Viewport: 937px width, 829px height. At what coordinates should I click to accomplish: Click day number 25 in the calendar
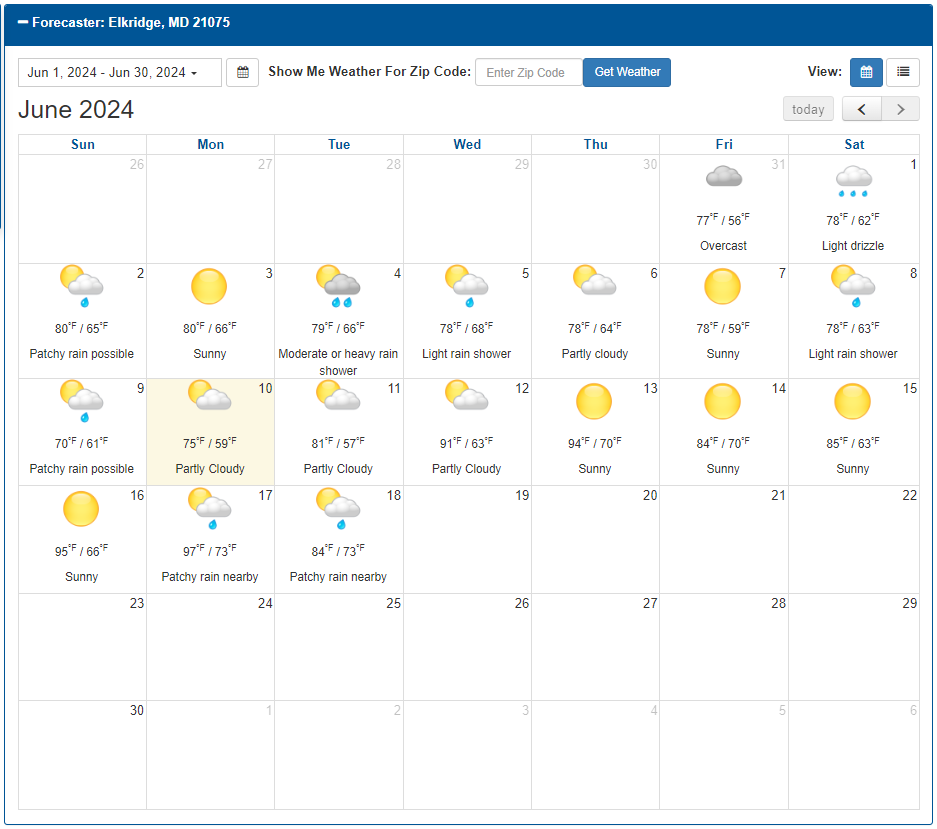click(x=393, y=603)
